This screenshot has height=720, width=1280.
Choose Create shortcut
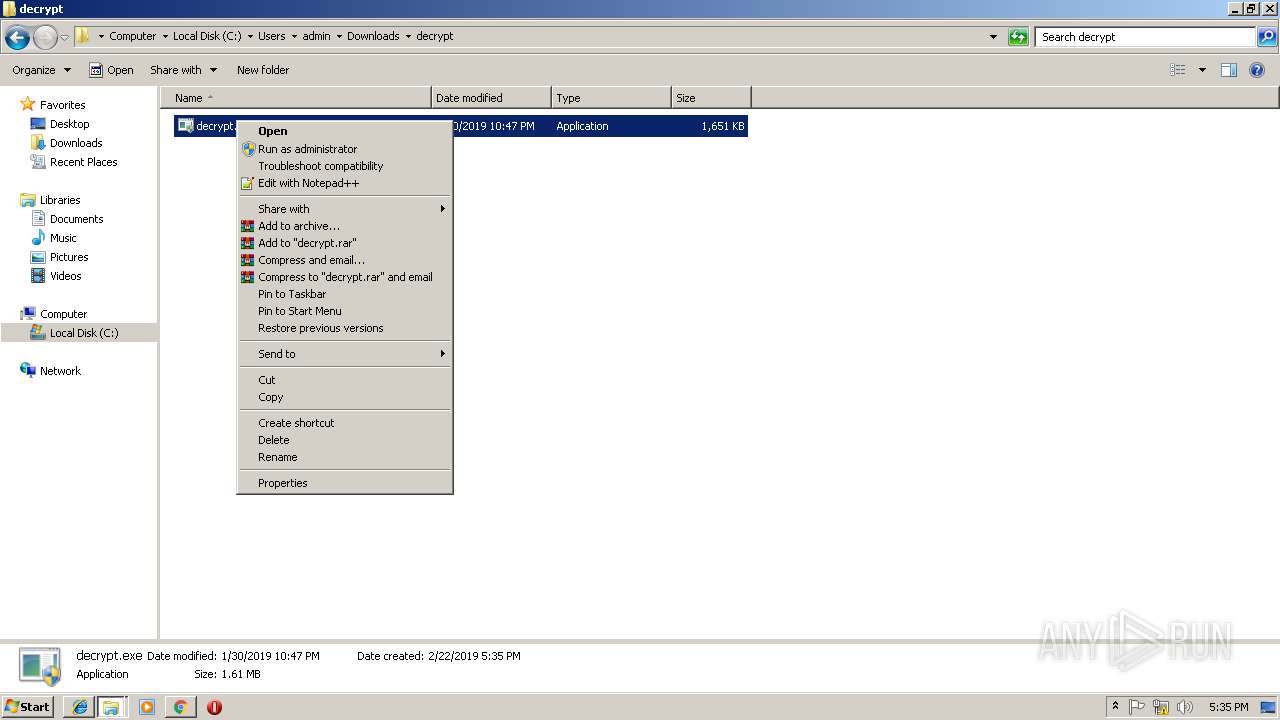tap(344, 423)
